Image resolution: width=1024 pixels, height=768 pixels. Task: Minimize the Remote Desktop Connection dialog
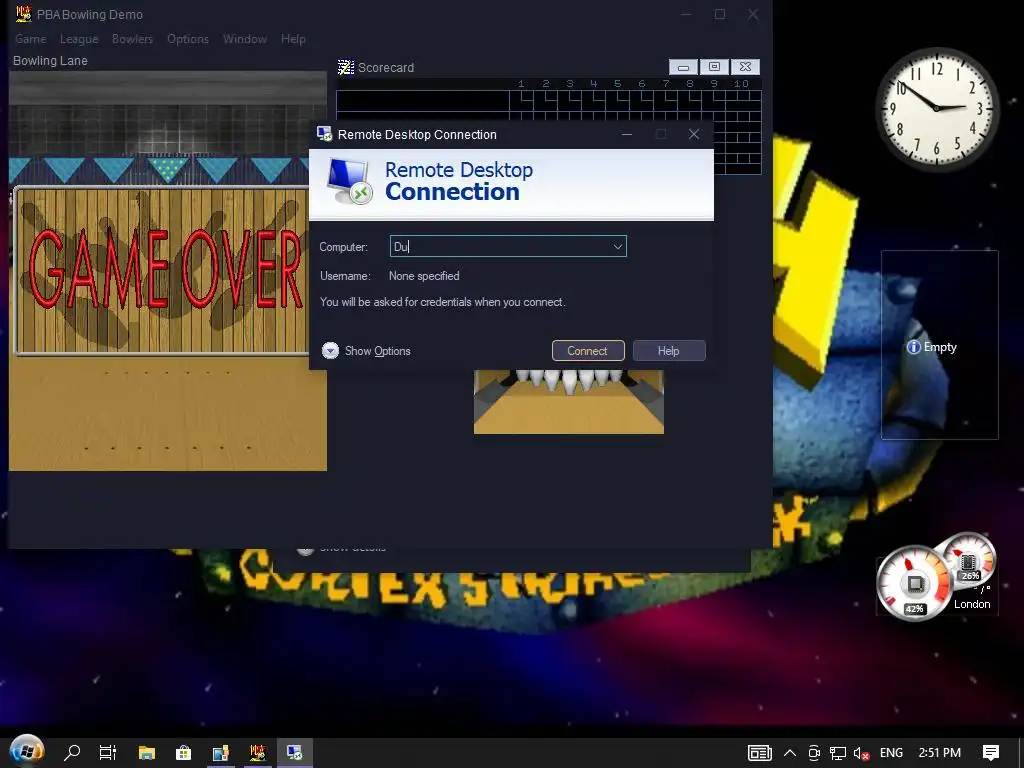[627, 134]
